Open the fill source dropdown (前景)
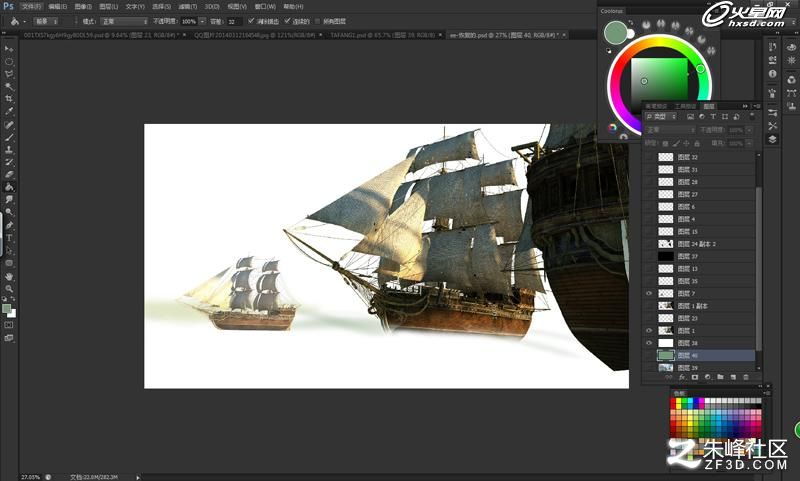This screenshot has width=800, height=481. point(46,21)
